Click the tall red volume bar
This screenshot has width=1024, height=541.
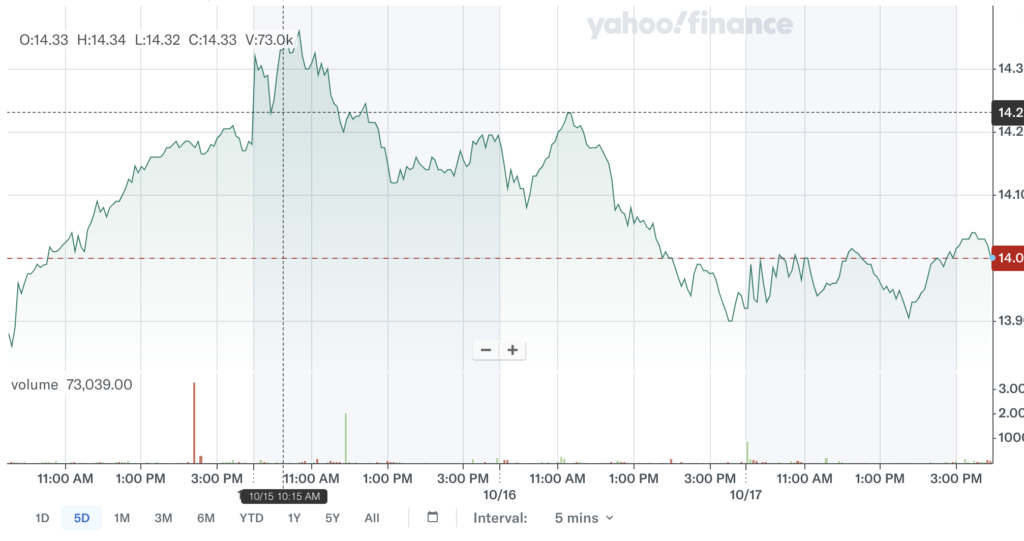tap(194, 422)
